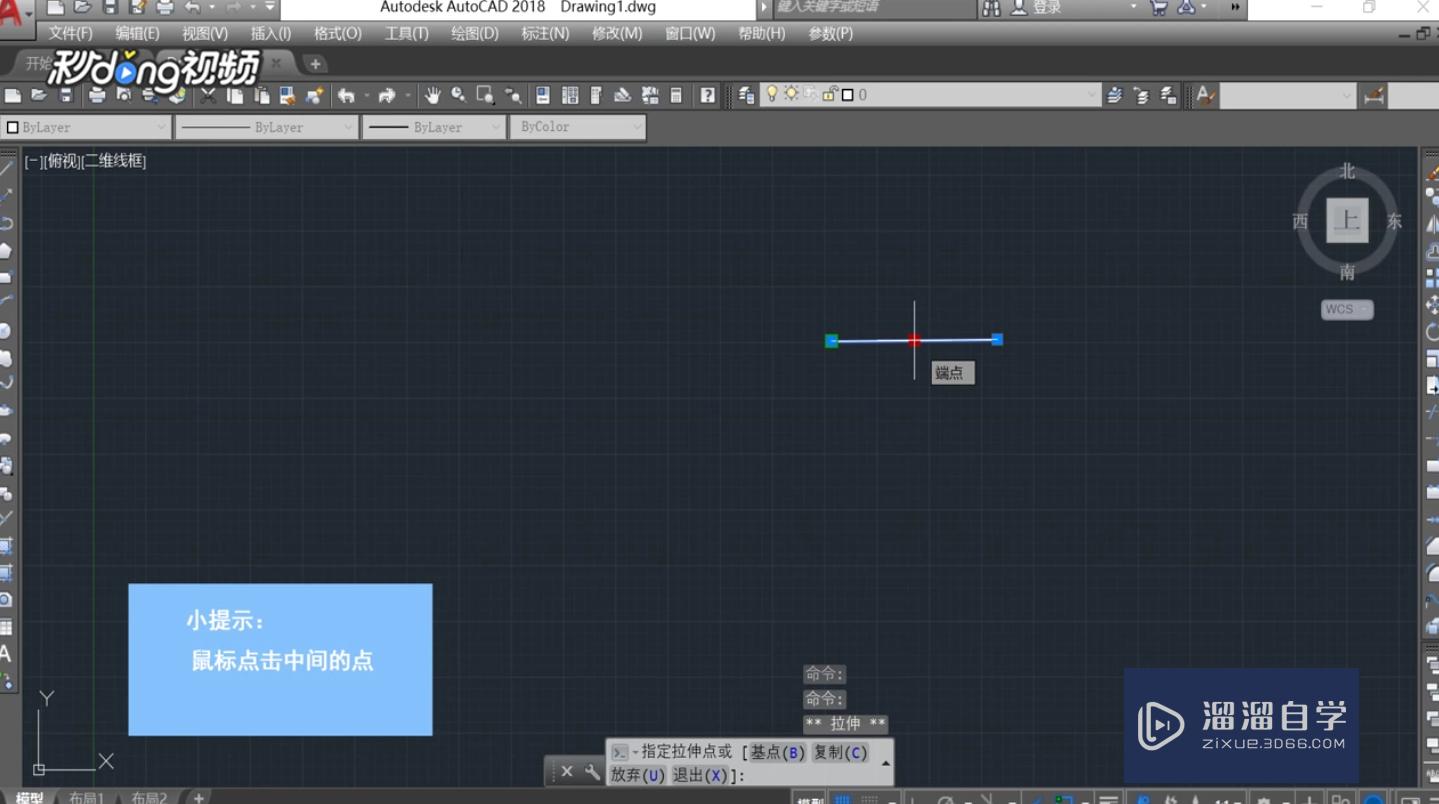Choose the 放弃(U) command option
Image resolution: width=1439 pixels, height=804 pixels.
(x=638, y=775)
